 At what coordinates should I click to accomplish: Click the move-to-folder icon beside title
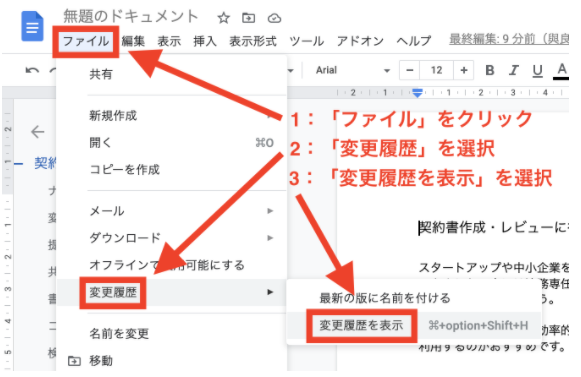click(x=248, y=17)
